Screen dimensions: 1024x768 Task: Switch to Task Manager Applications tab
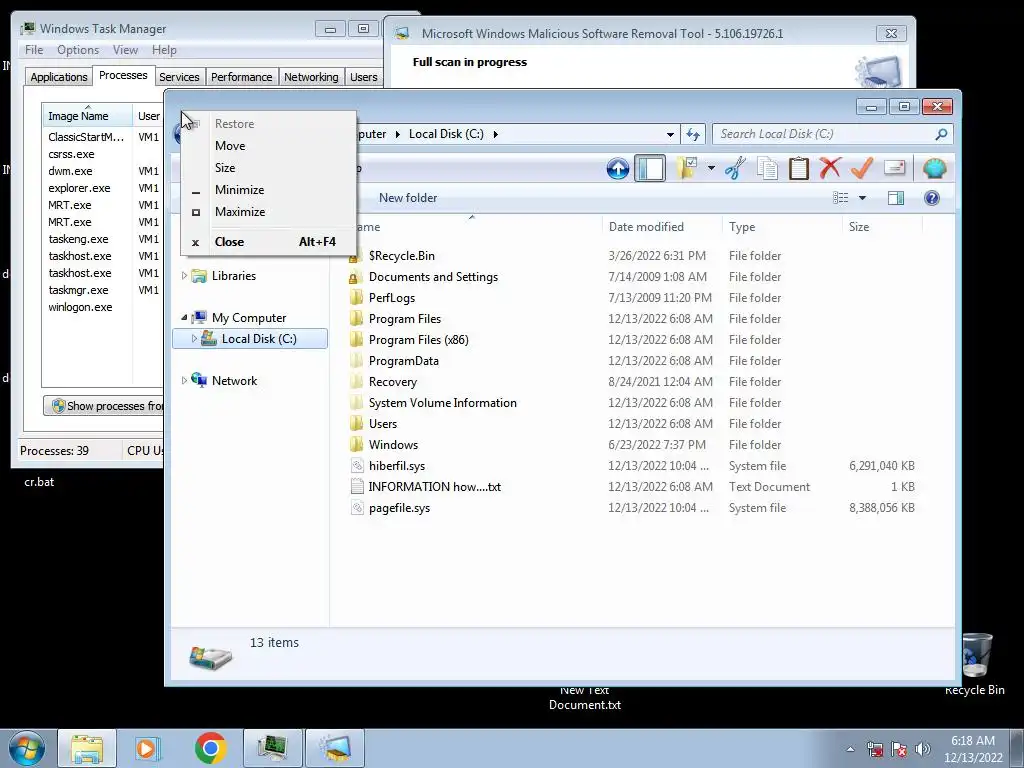point(59,77)
